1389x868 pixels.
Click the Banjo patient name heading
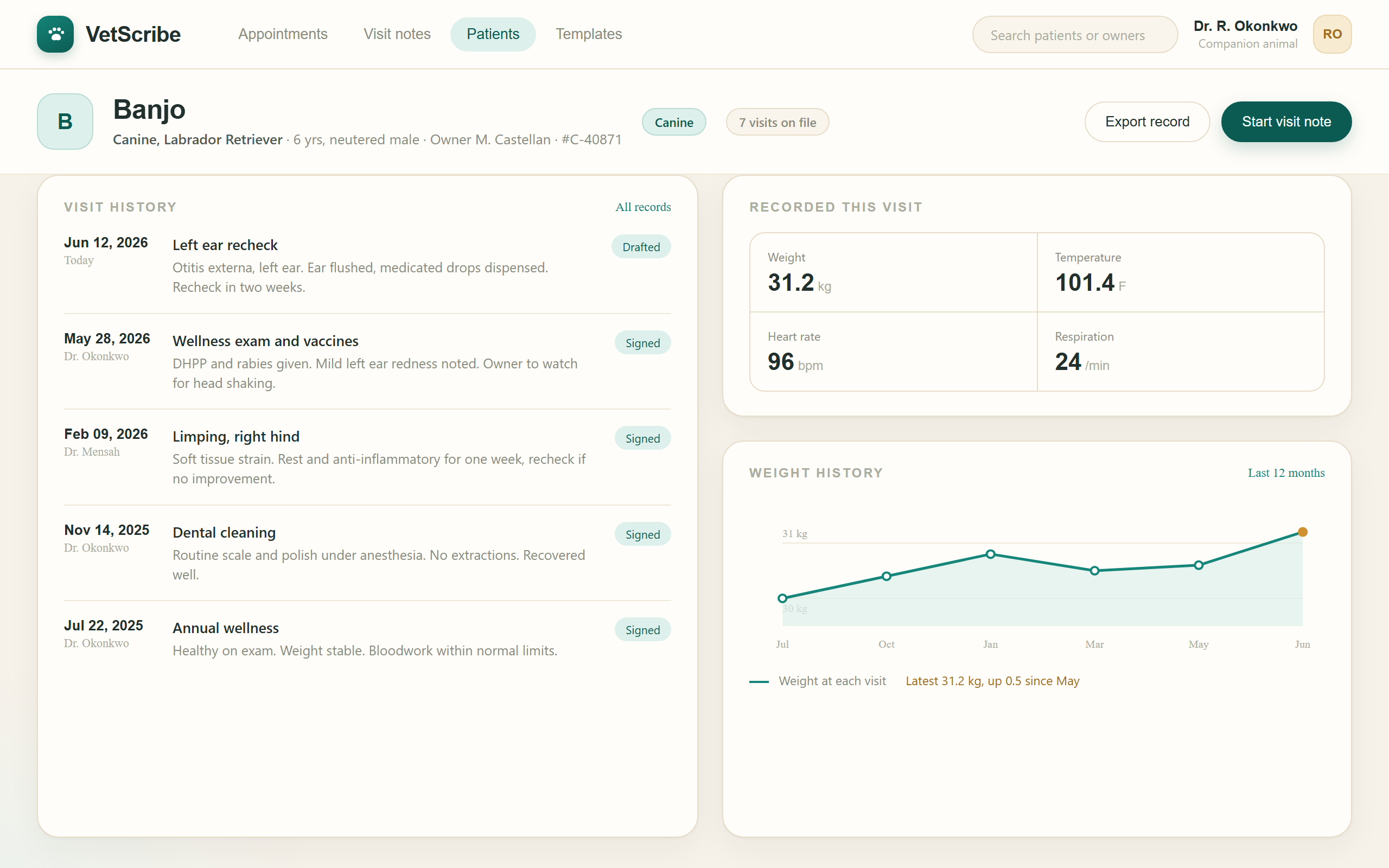pyautogui.click(x=149, y=110)
